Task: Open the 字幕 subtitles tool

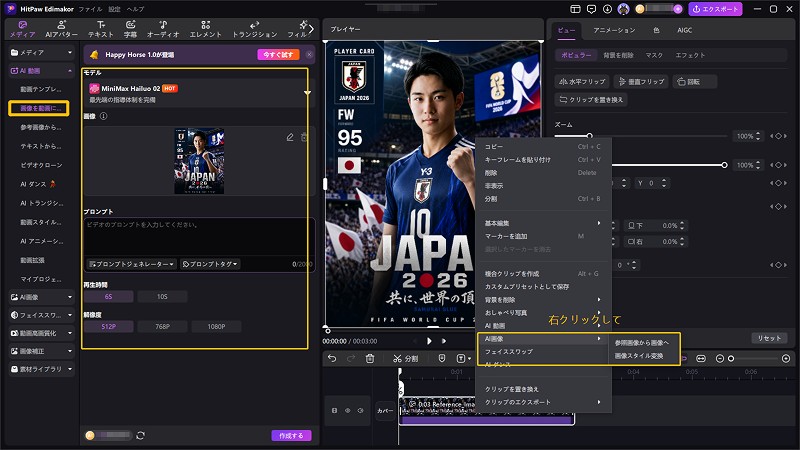Action: pyautogui.click(x=131, y=29)
